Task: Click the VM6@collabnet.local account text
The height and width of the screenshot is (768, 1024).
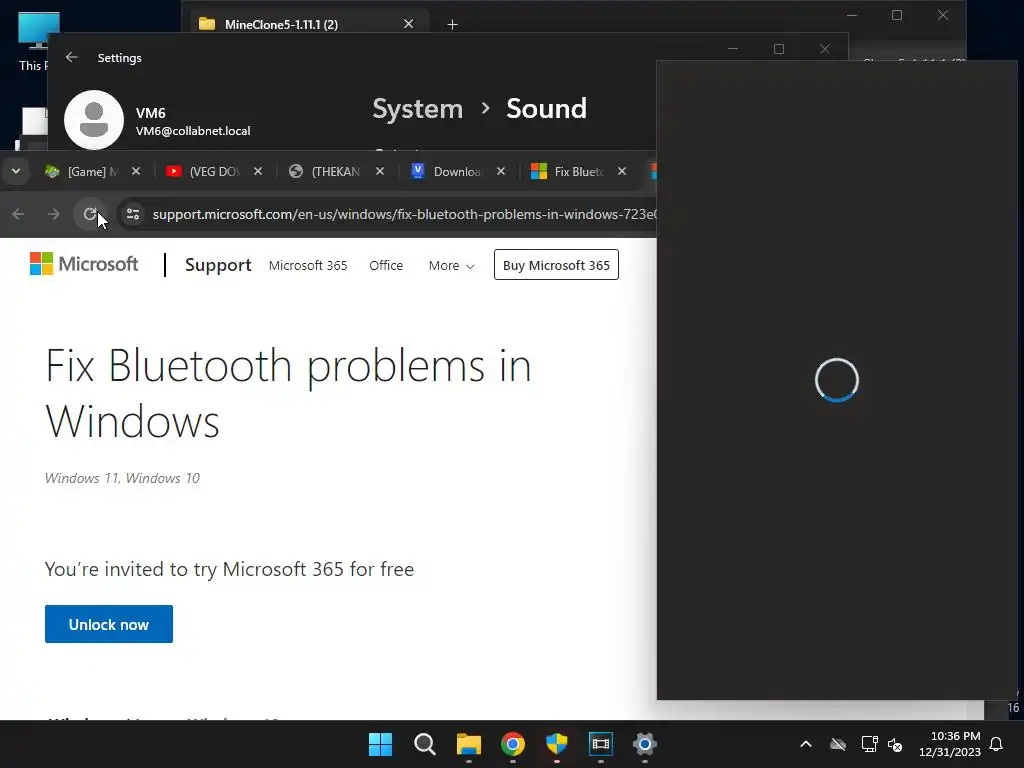Action: click(193, 131)
